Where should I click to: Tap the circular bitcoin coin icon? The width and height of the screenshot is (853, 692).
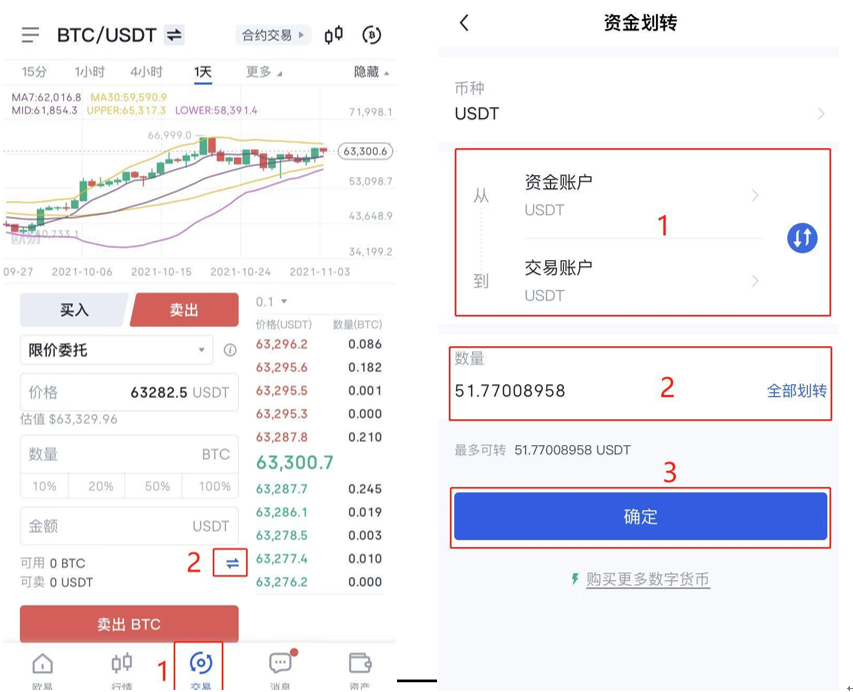tap(372, 35)
